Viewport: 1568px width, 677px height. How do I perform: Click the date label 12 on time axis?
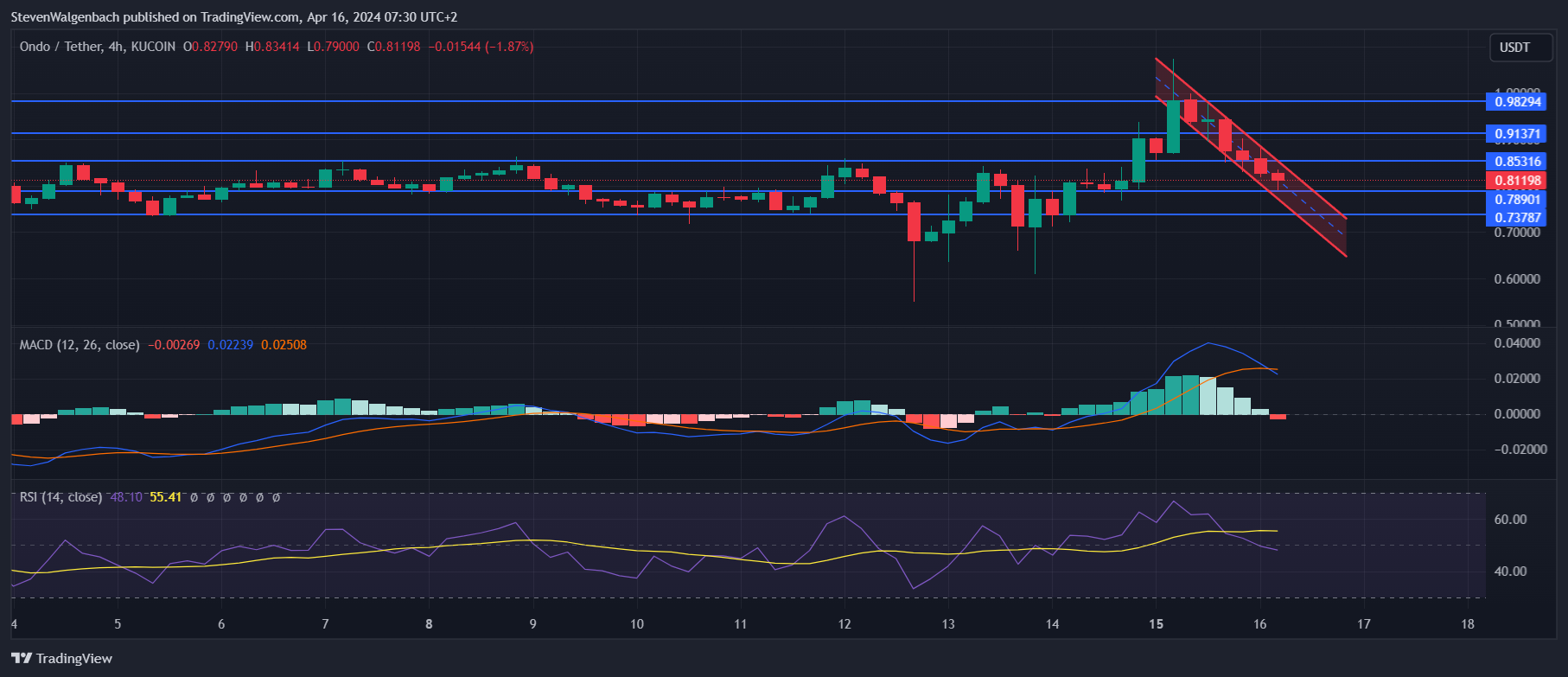pos(845,624)
